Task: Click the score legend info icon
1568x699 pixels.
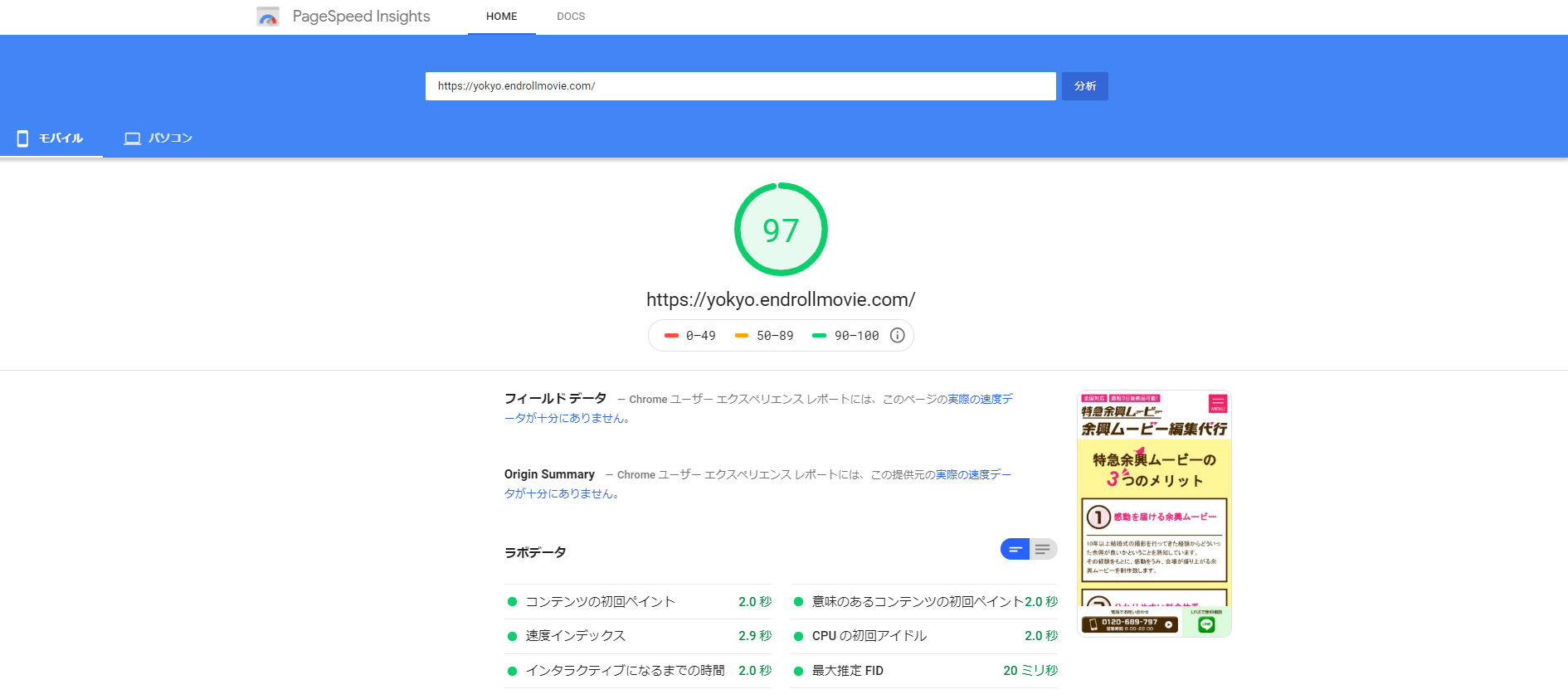Action: click(897, 336)
